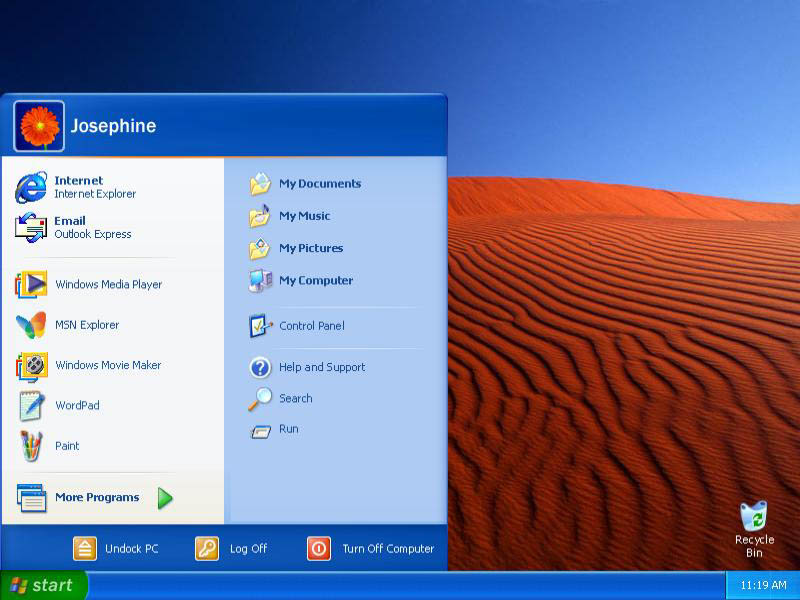Open the Email menu entry label
Screen dimensions: 800x600
[70, 220]
